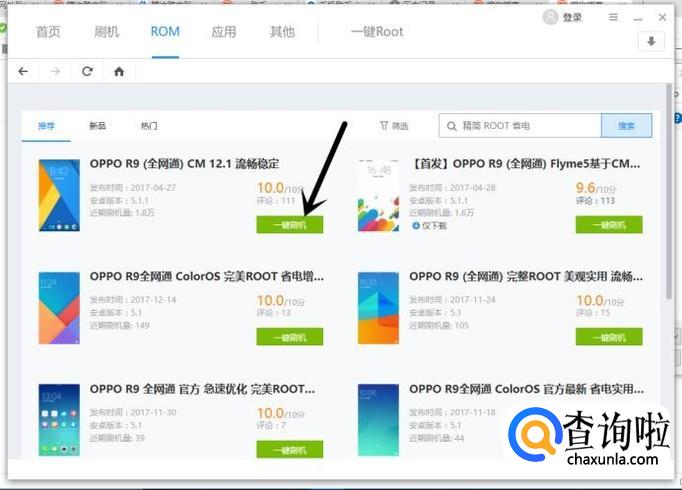682x490 pixels.
Task: Click 一键刷机 for OPPO R9 Flyme5 ROM
Action: 609,225
